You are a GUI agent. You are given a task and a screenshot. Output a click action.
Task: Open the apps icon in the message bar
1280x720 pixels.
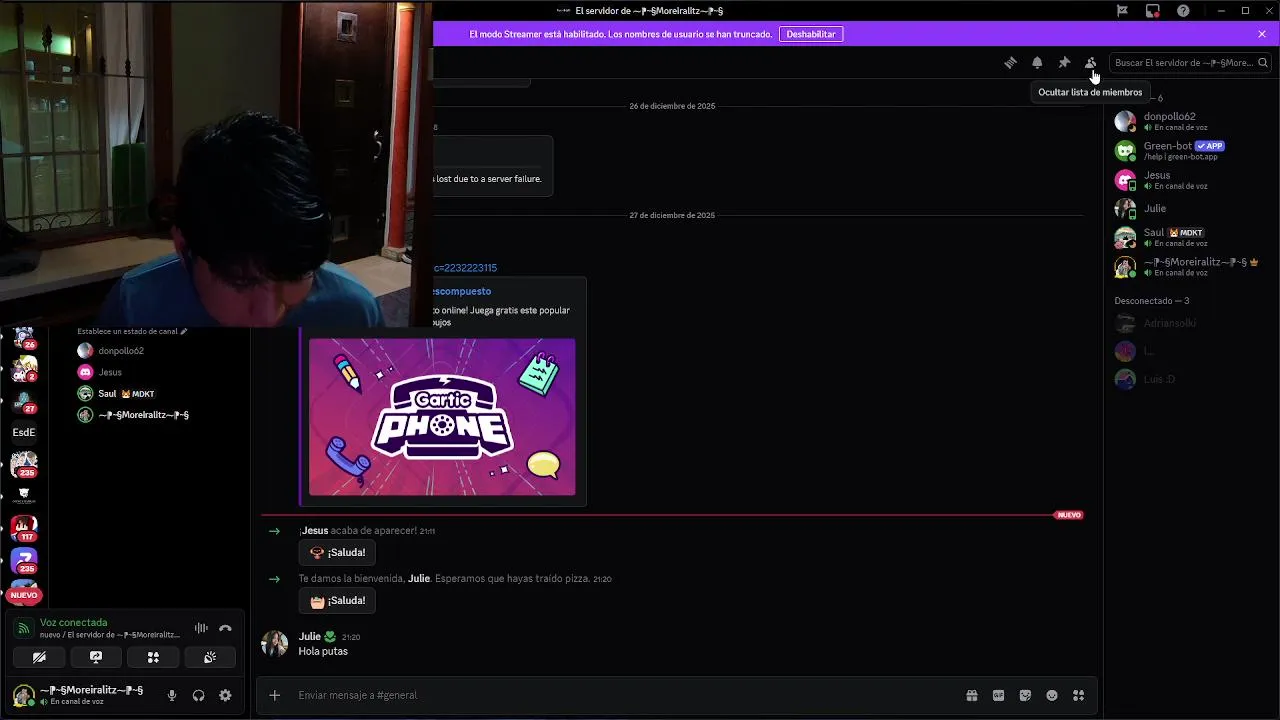1078,695
